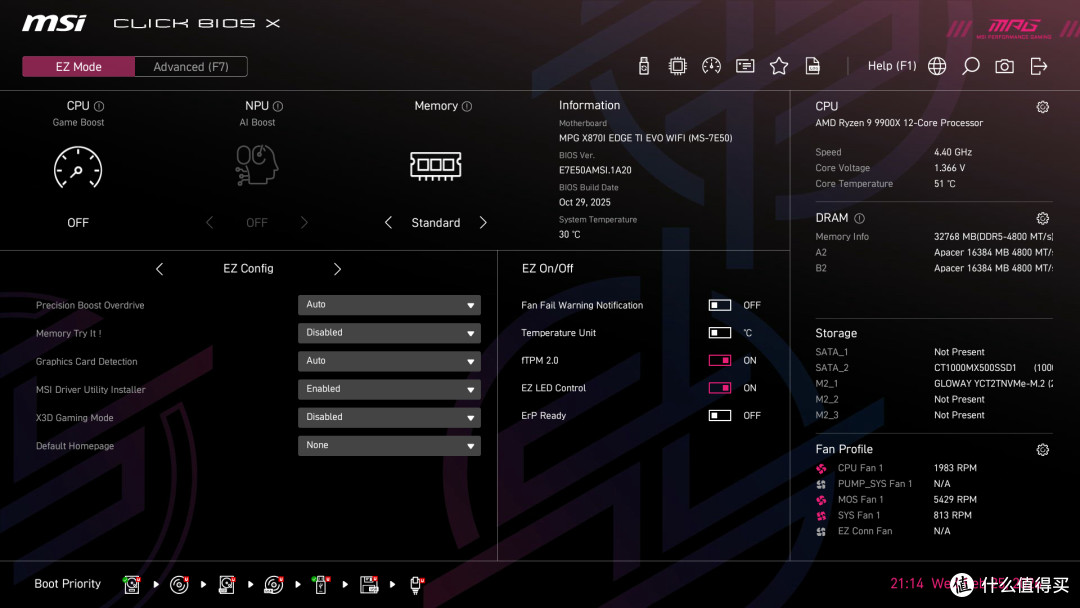Click SYS Fan 1 fan icon
This screenshot has width=1080, height=608.
tap(821, 516)
